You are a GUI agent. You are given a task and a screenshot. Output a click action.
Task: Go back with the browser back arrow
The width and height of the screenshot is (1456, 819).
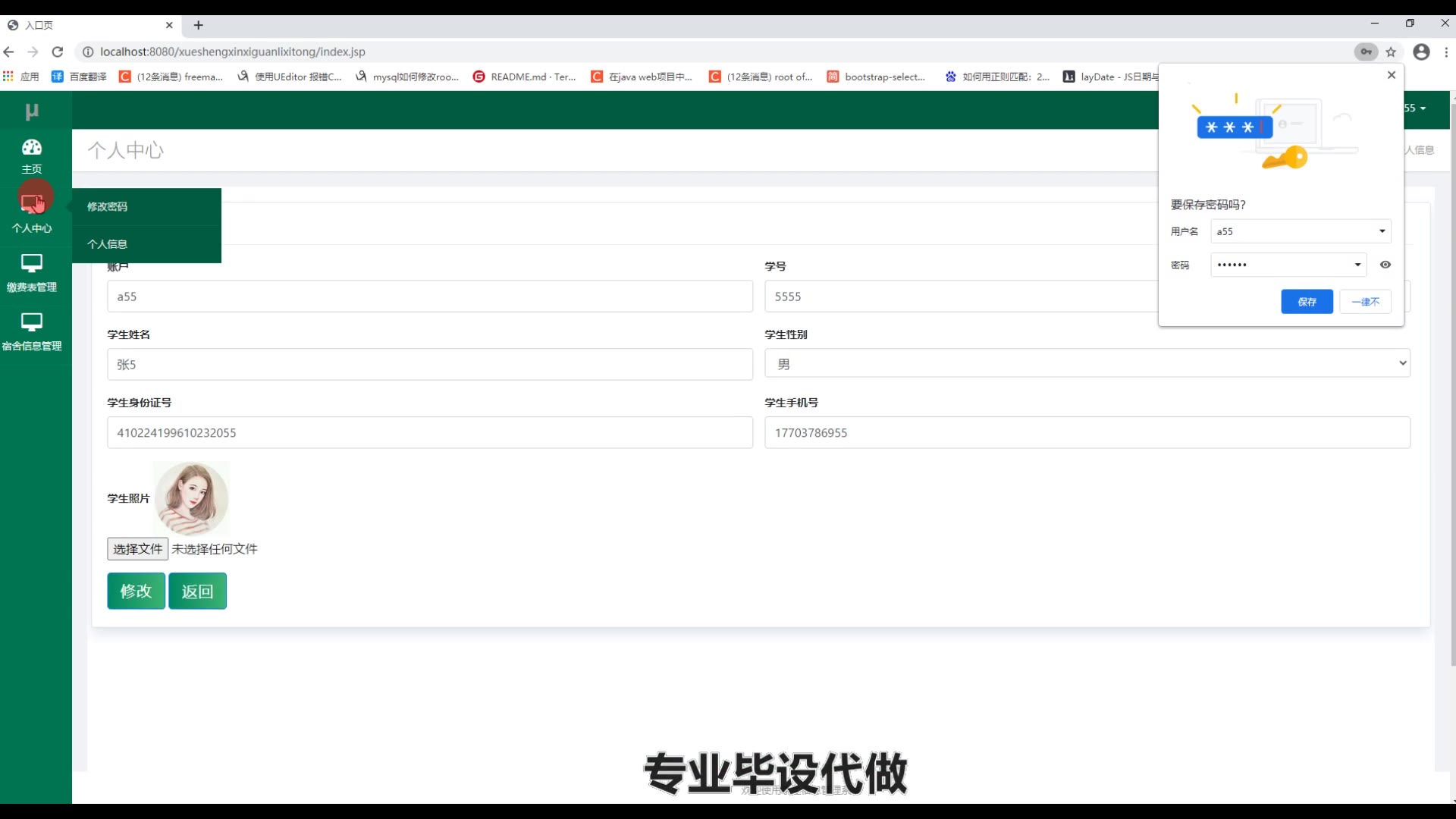[9, 52]
